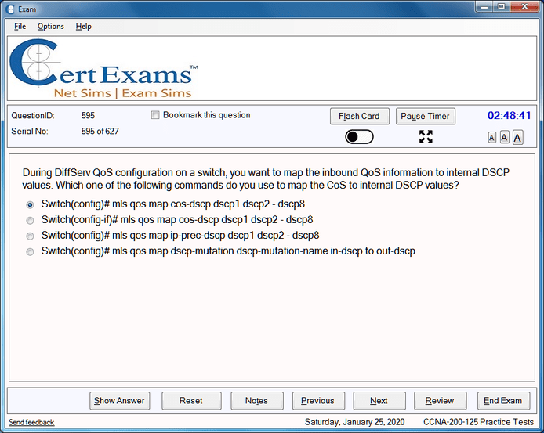Open the File menu
The height and width of the screenshot is (433, 544).
[20, 26]
